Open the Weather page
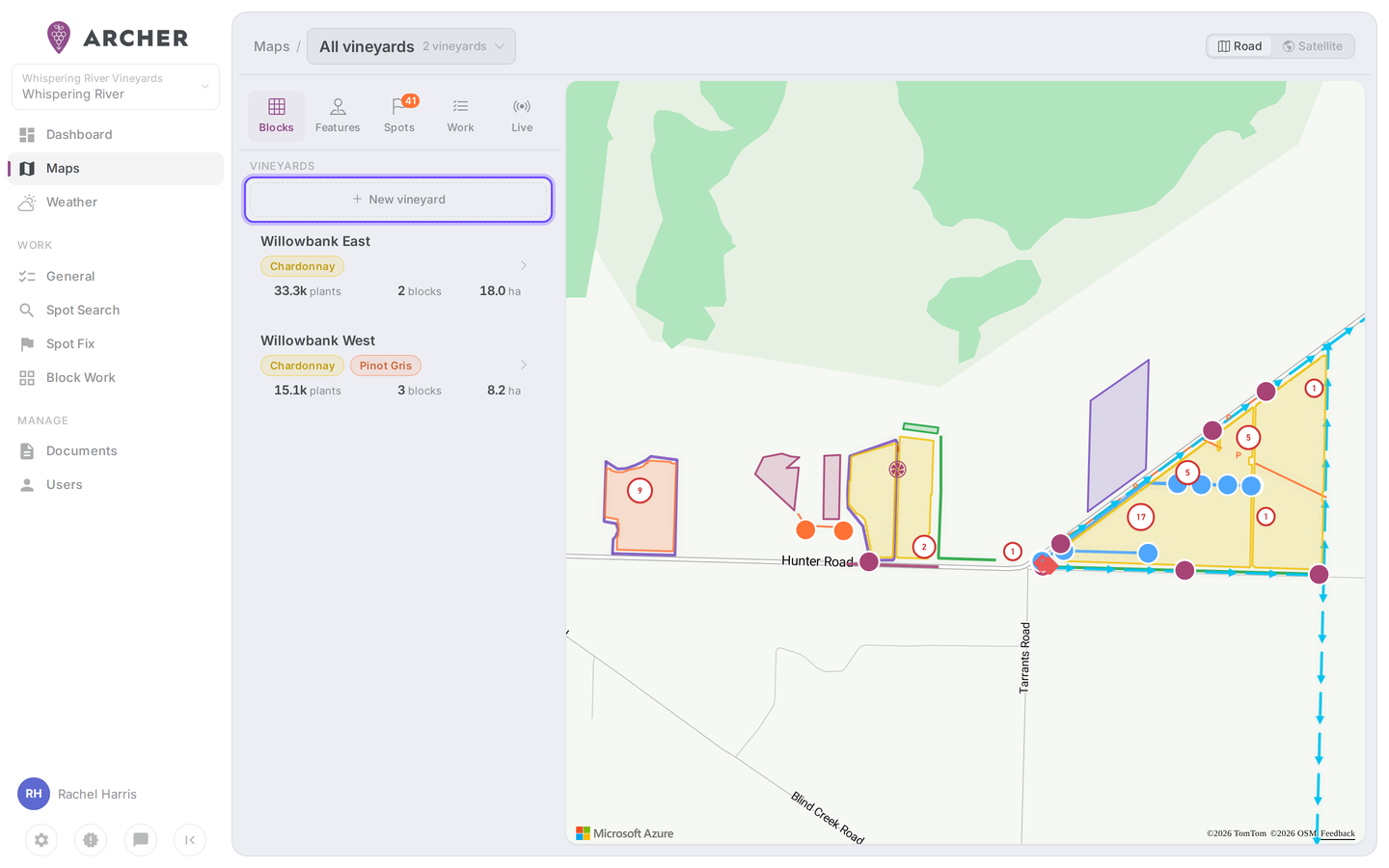This screenshot has height=868, width=1389. click(x=116, y=203)
